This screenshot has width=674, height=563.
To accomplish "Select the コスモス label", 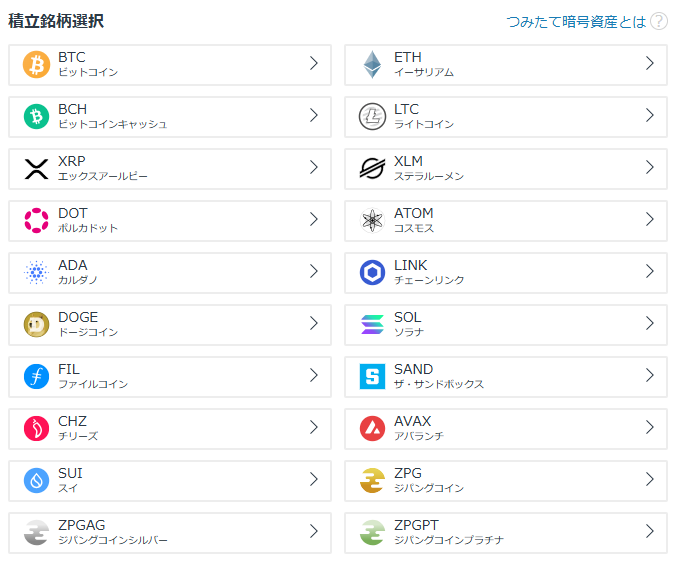I will click(414, 228).
